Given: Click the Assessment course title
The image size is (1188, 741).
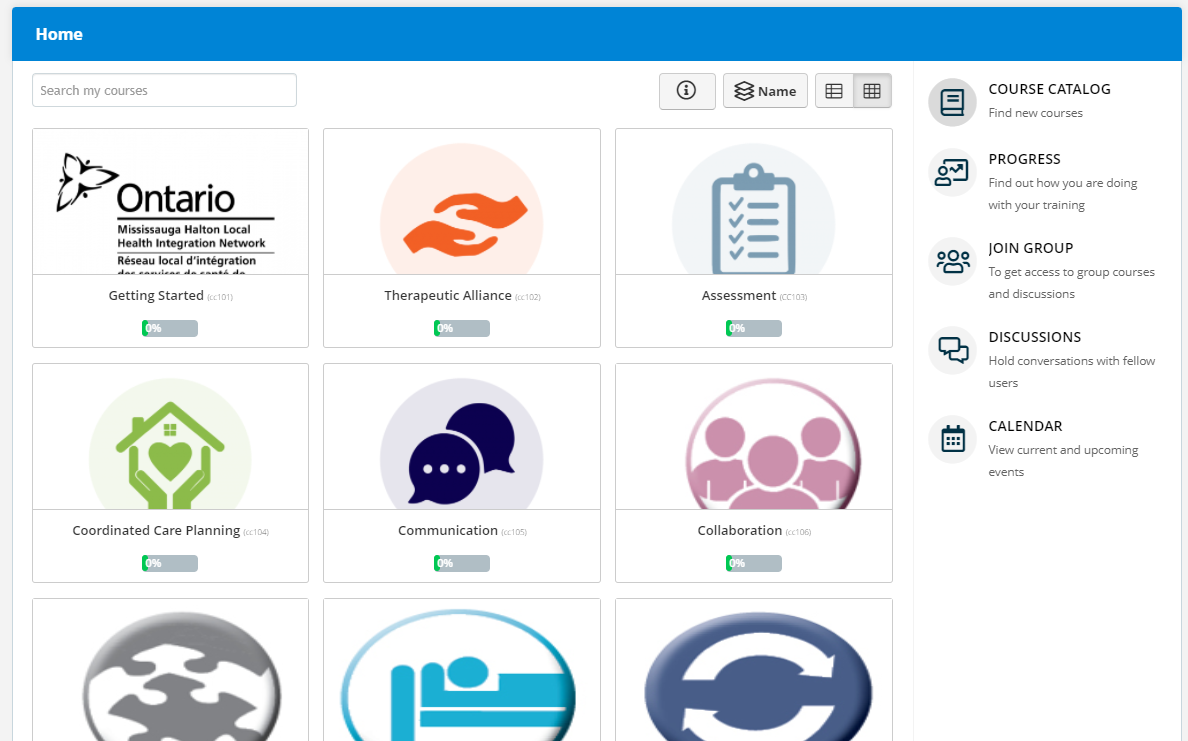Looking at the screenshot, I should (739, 295).
